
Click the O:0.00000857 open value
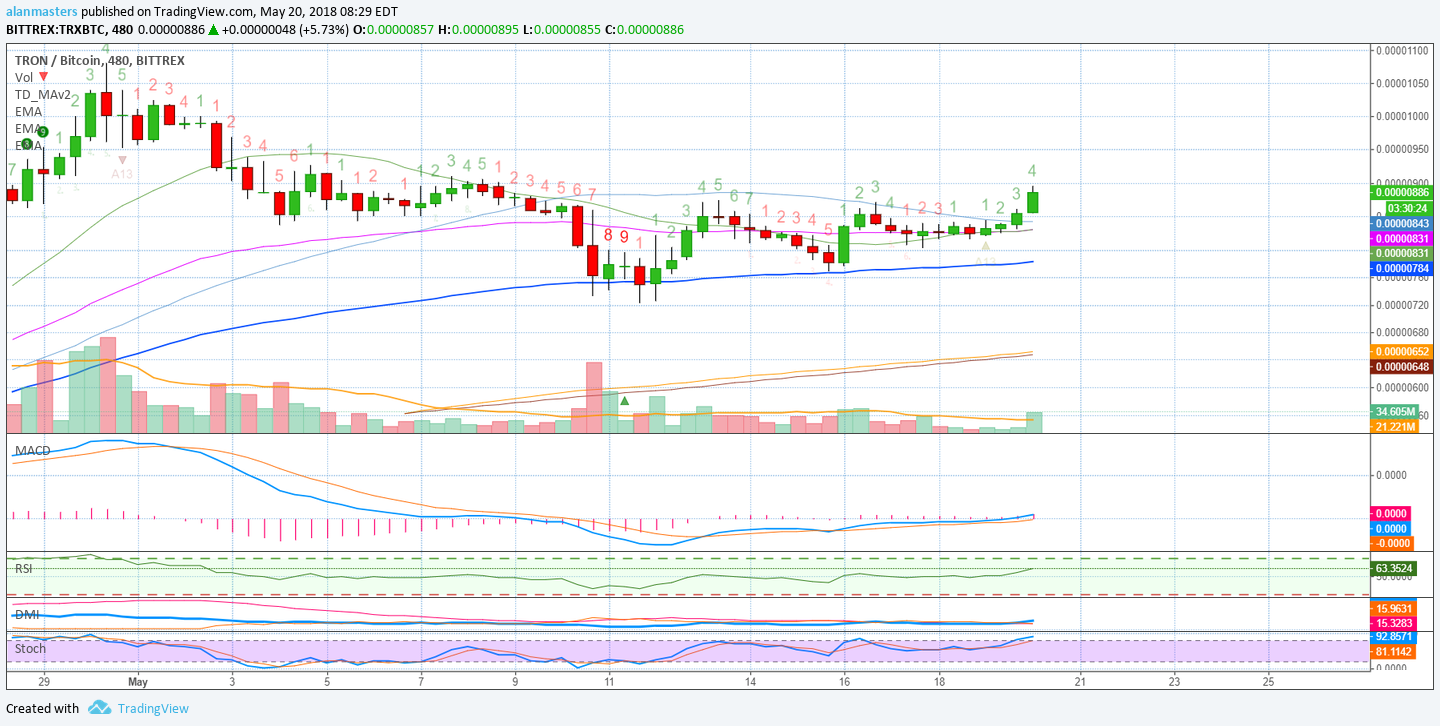(395, 30)
